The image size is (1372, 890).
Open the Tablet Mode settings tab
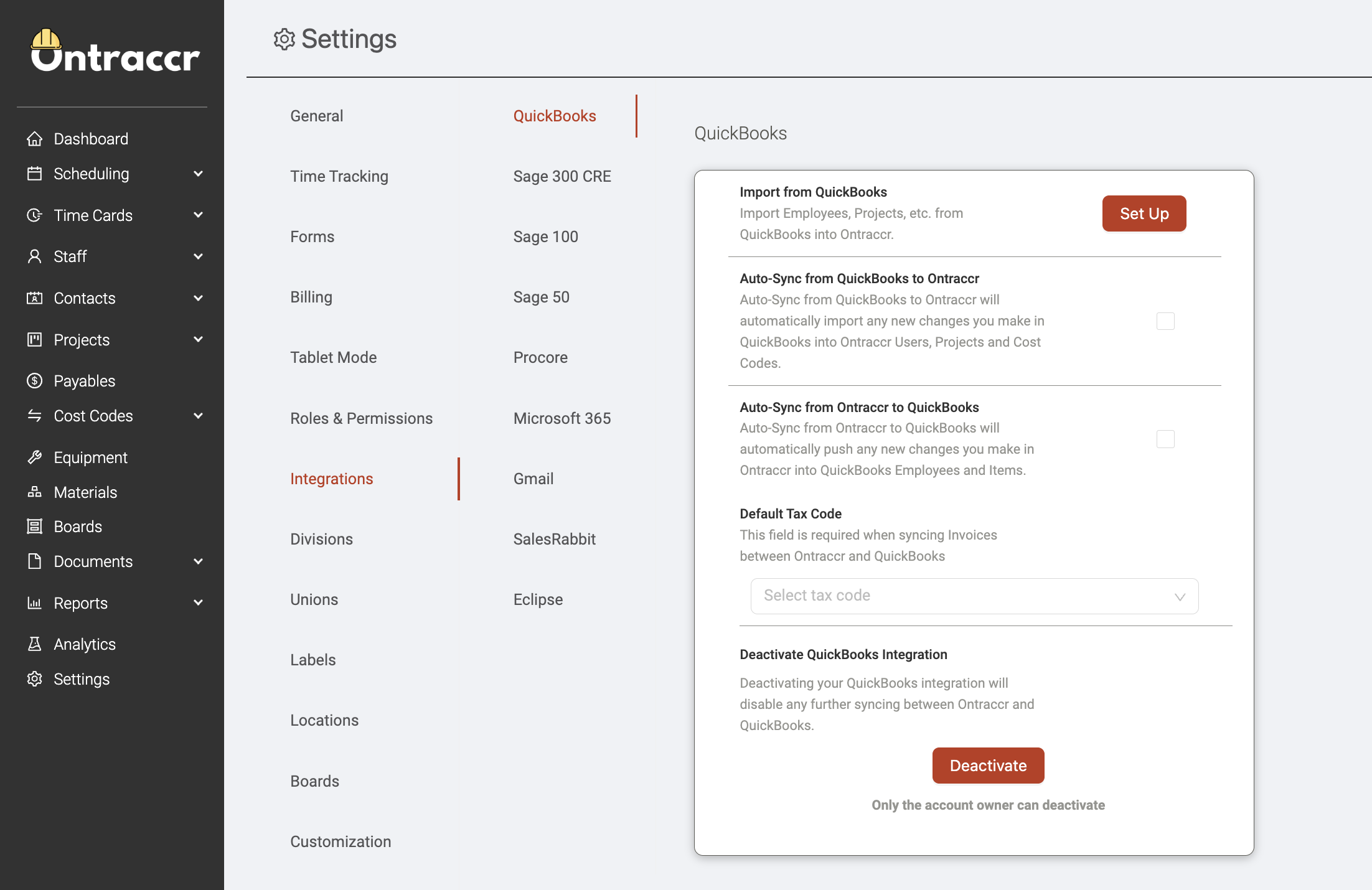pos(333,357)
